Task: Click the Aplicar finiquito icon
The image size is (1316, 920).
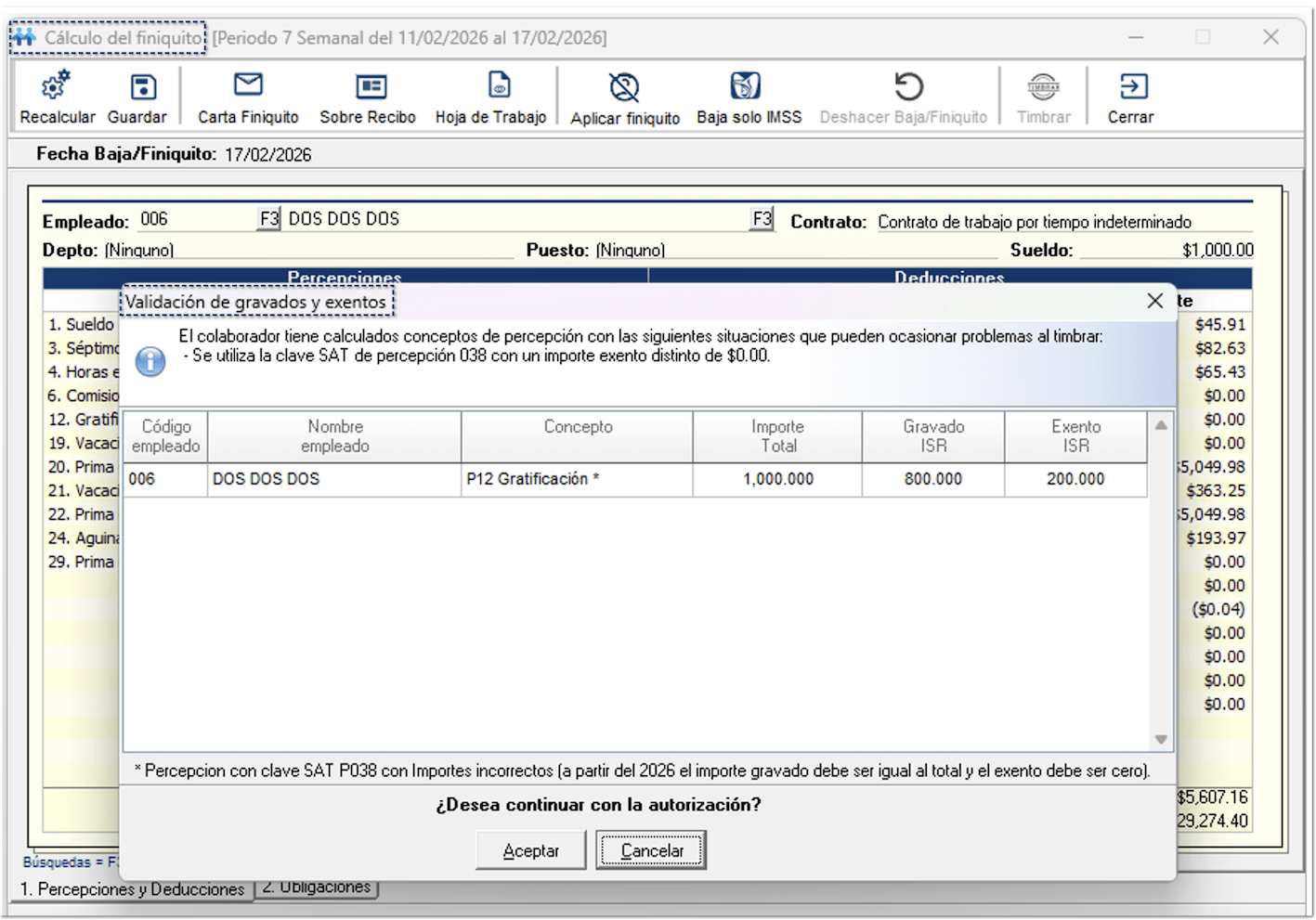Action: [x=624, y=87]
